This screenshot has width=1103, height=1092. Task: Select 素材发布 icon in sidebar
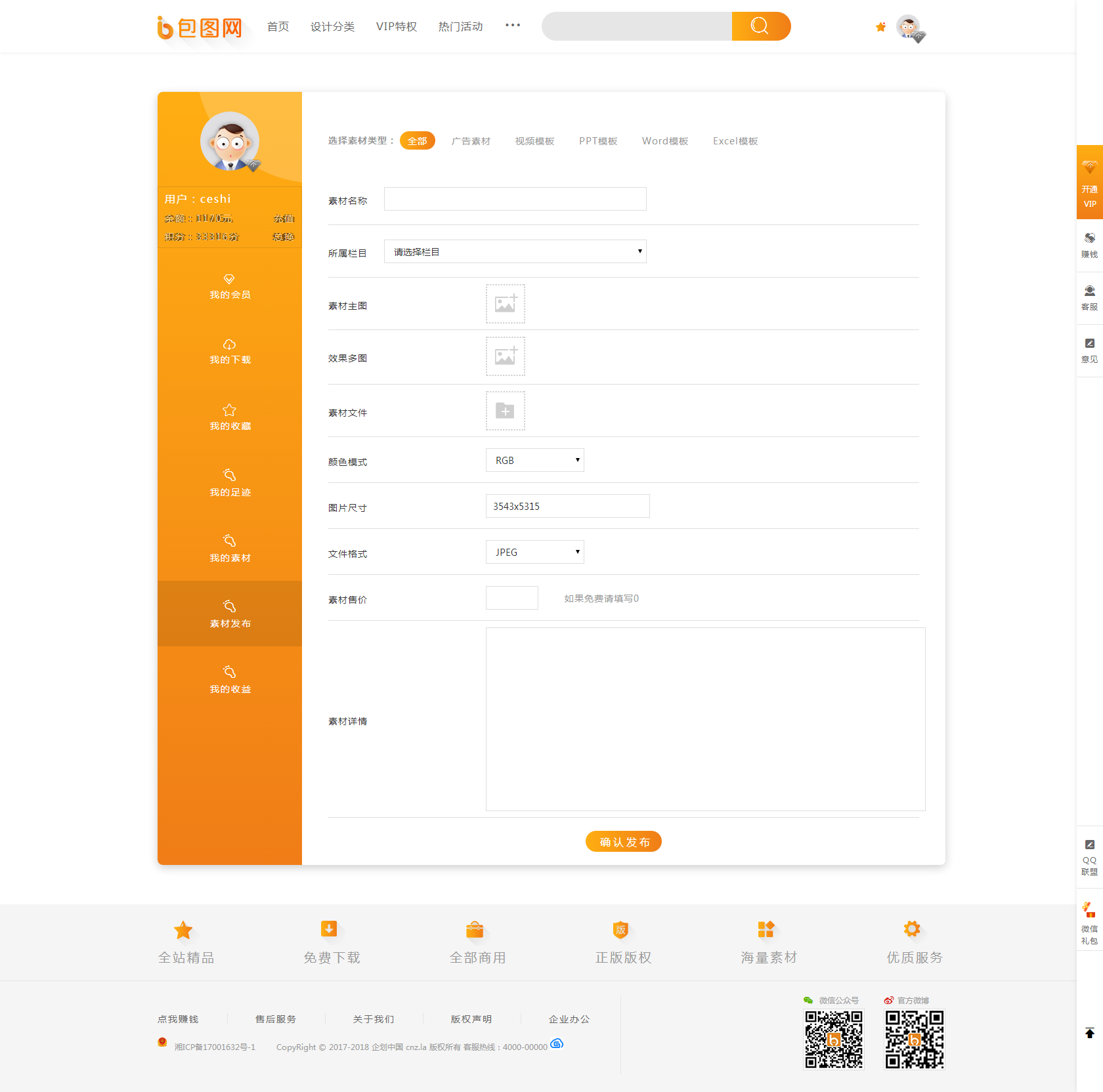pyautogui.click(x=229, y=606)
